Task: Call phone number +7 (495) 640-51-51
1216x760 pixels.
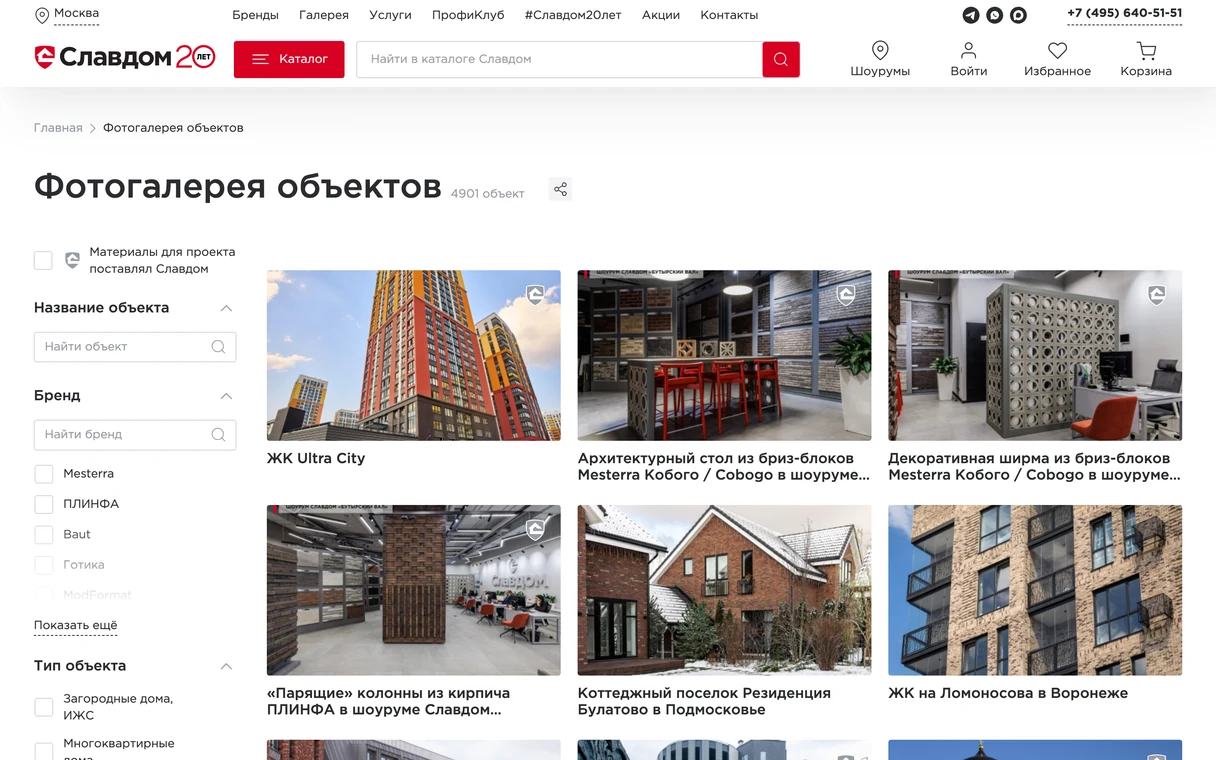Action: tap(1124, 14)
